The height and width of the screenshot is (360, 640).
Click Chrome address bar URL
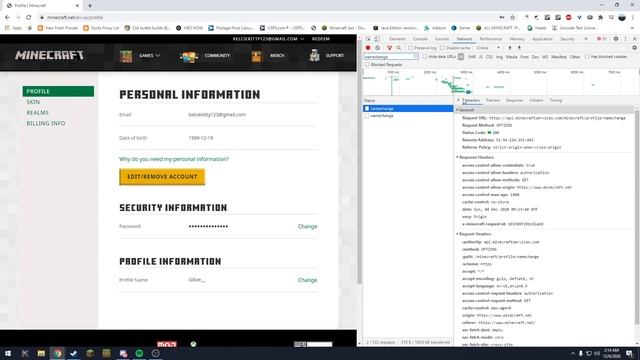coord(75,17)
